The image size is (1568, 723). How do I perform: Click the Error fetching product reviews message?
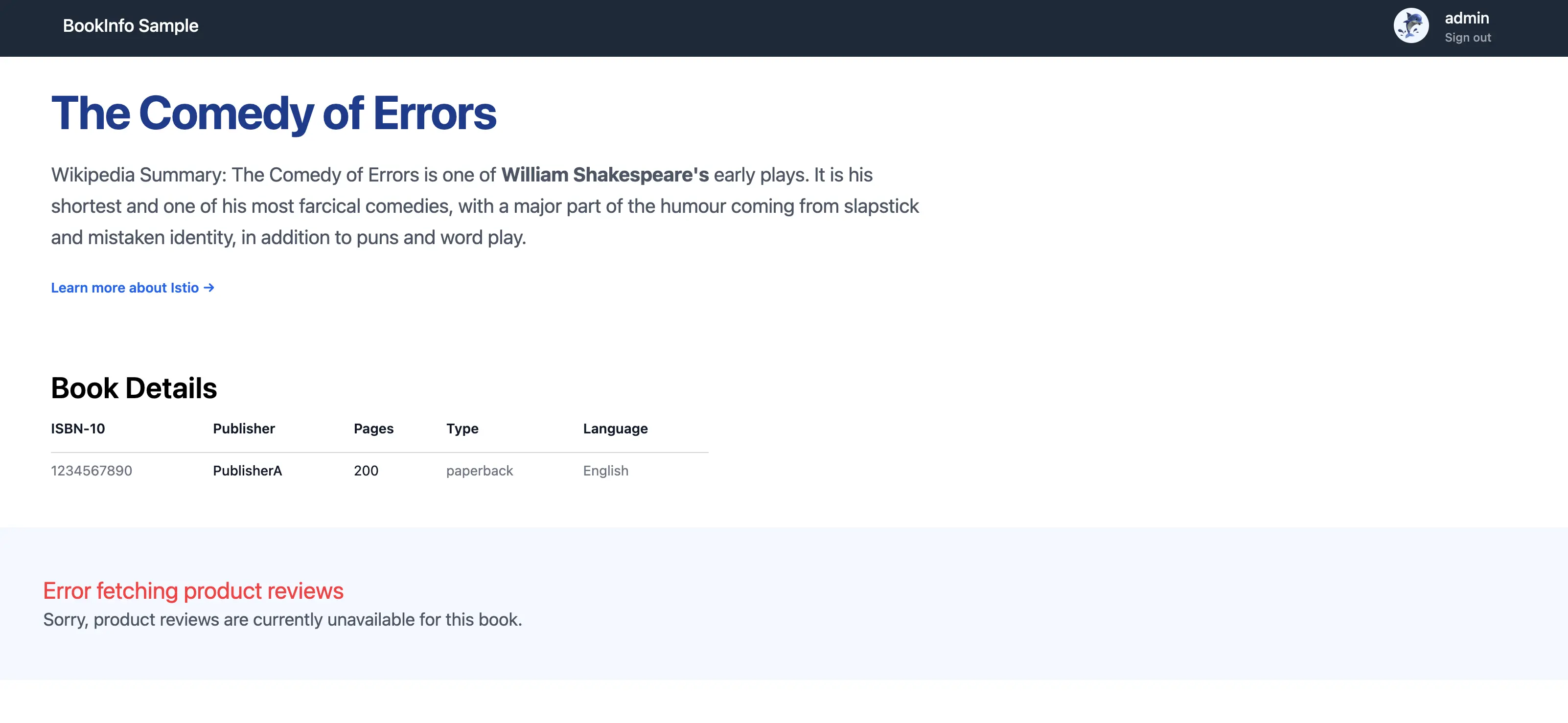(193, 591)
